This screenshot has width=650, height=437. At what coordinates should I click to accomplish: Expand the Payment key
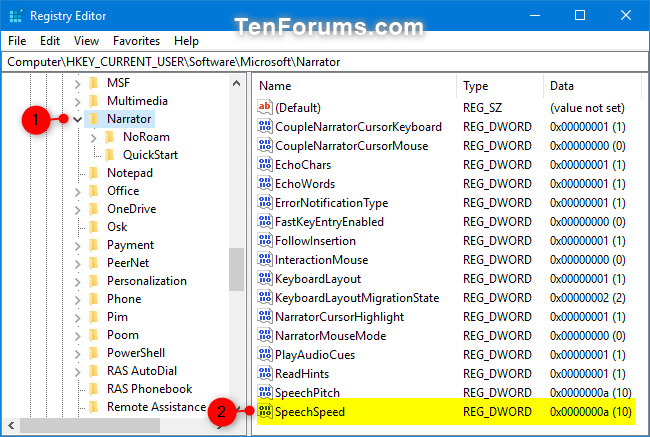pyautogui.click(x=78, y=246)
